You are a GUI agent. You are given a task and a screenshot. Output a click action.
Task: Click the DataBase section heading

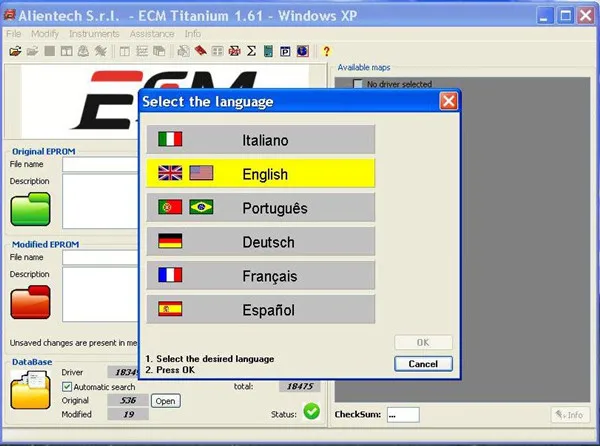(x=32, y=362)
